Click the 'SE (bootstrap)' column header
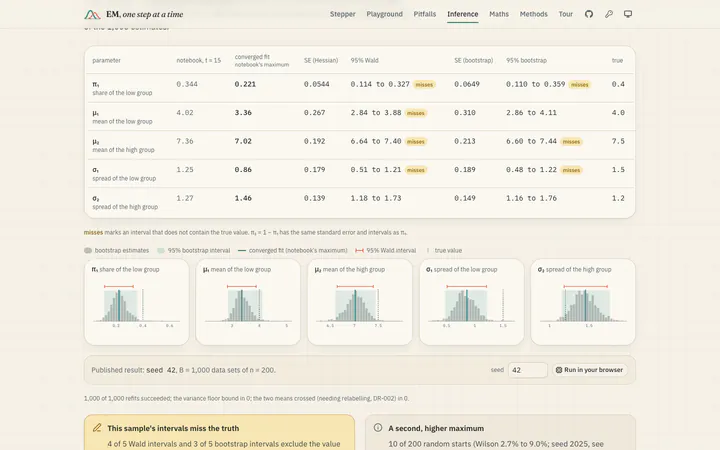 473,61
